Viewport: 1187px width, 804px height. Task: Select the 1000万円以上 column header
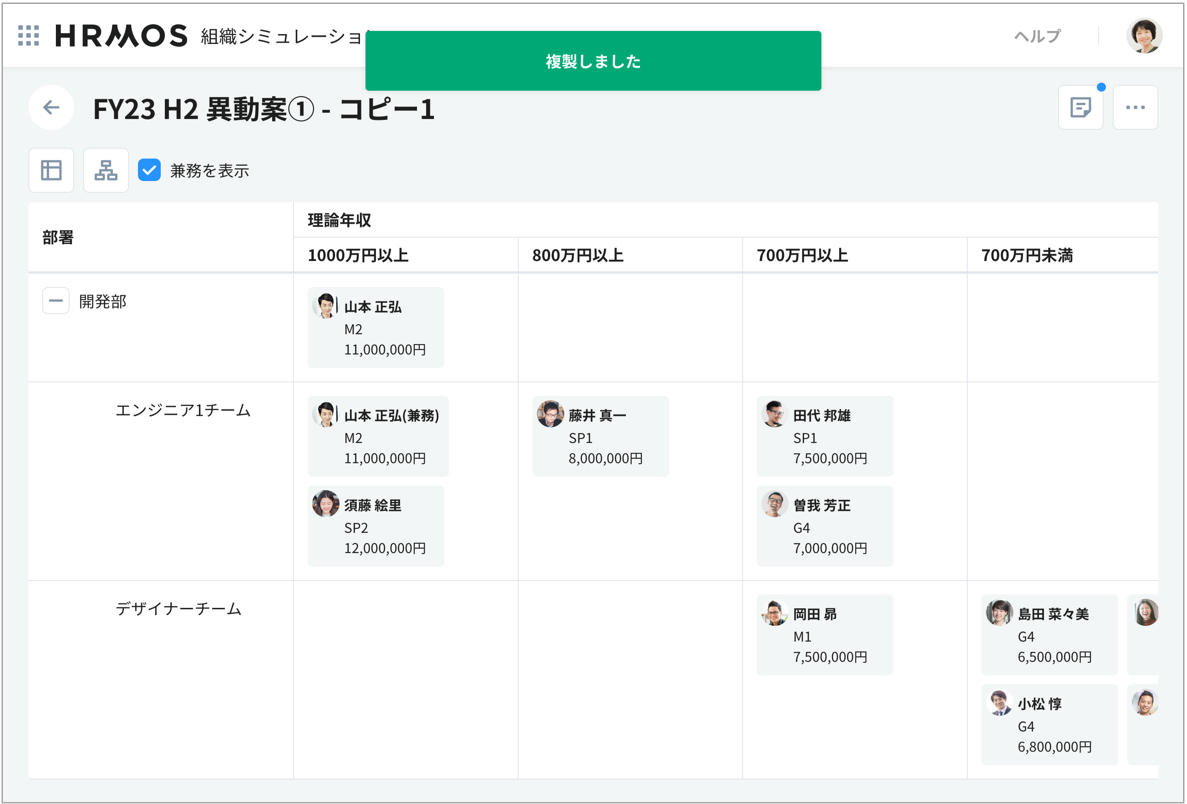pyautogui.click(x=358, y=256)
